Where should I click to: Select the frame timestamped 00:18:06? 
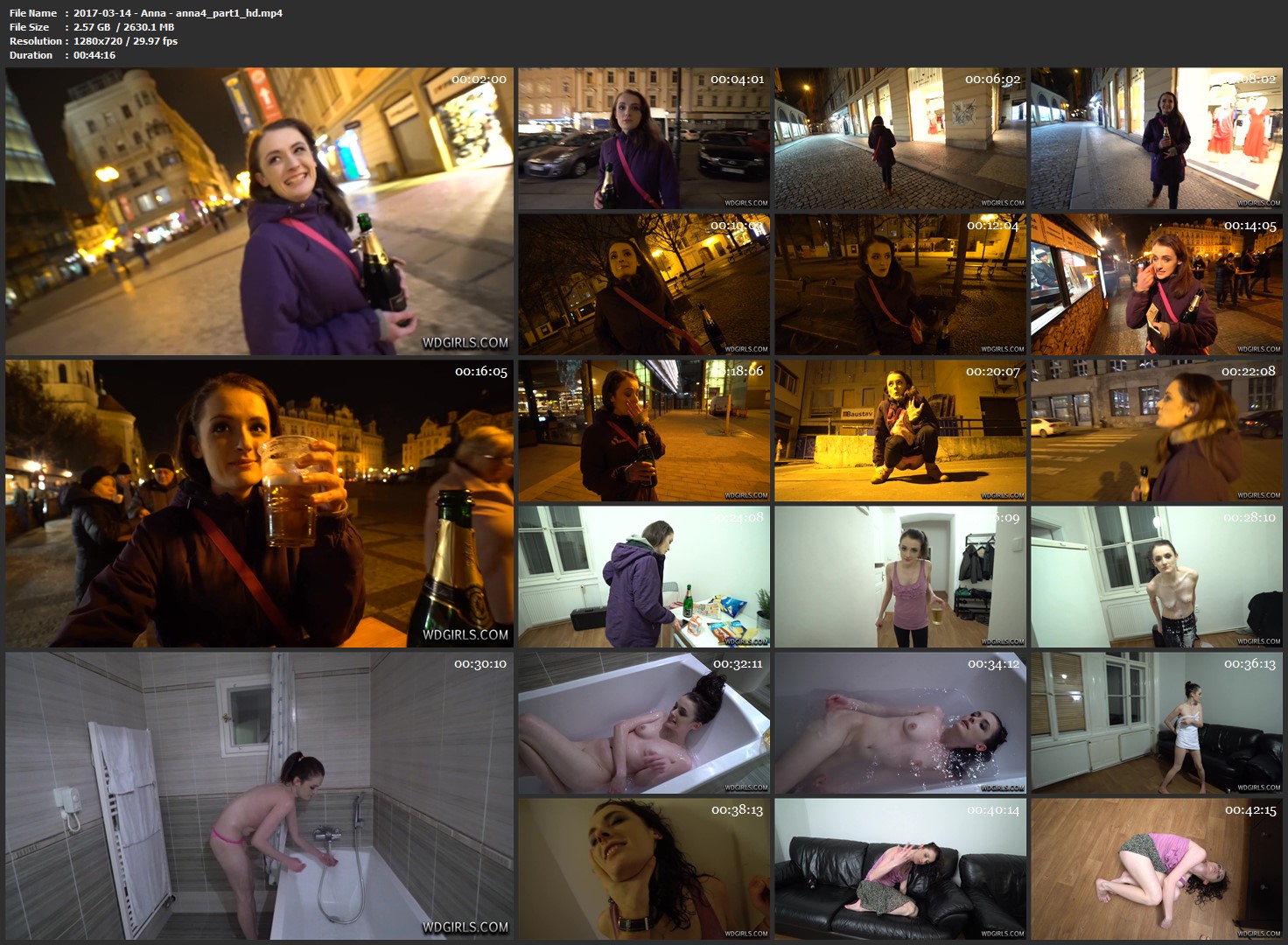[643, 430]
